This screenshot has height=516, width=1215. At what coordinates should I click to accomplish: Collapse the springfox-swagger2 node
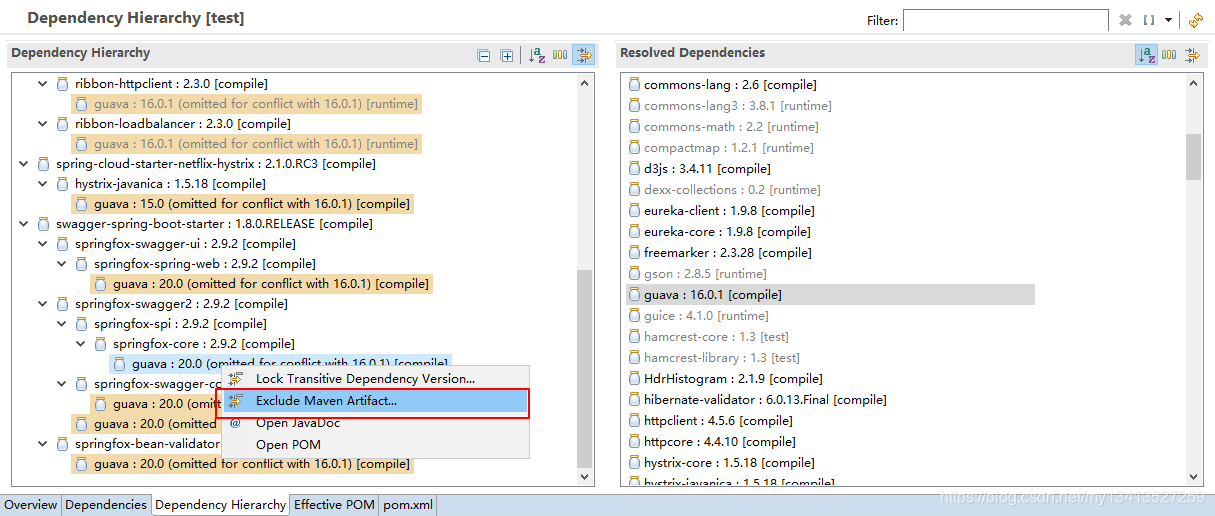pos(43,304)
